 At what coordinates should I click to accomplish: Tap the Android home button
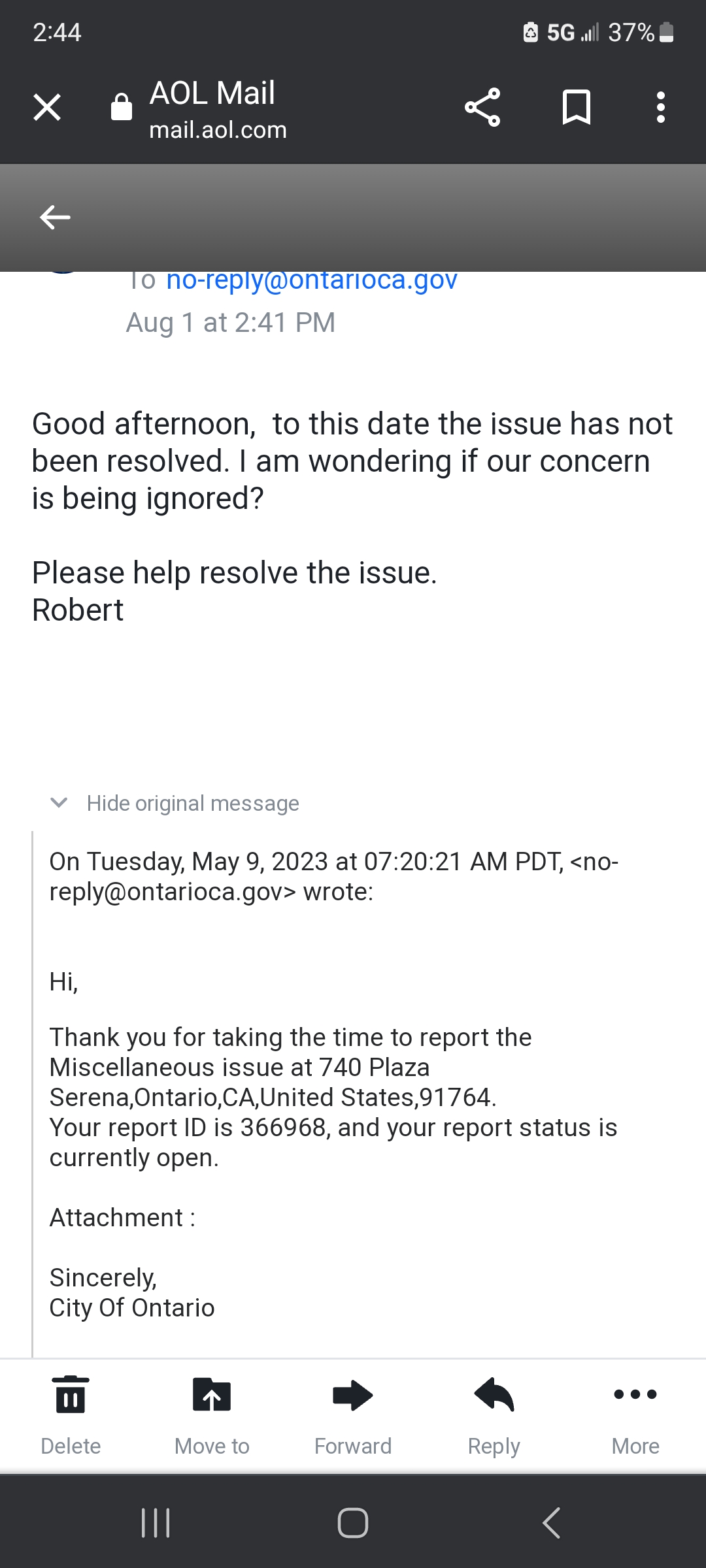click(353, 1523)
